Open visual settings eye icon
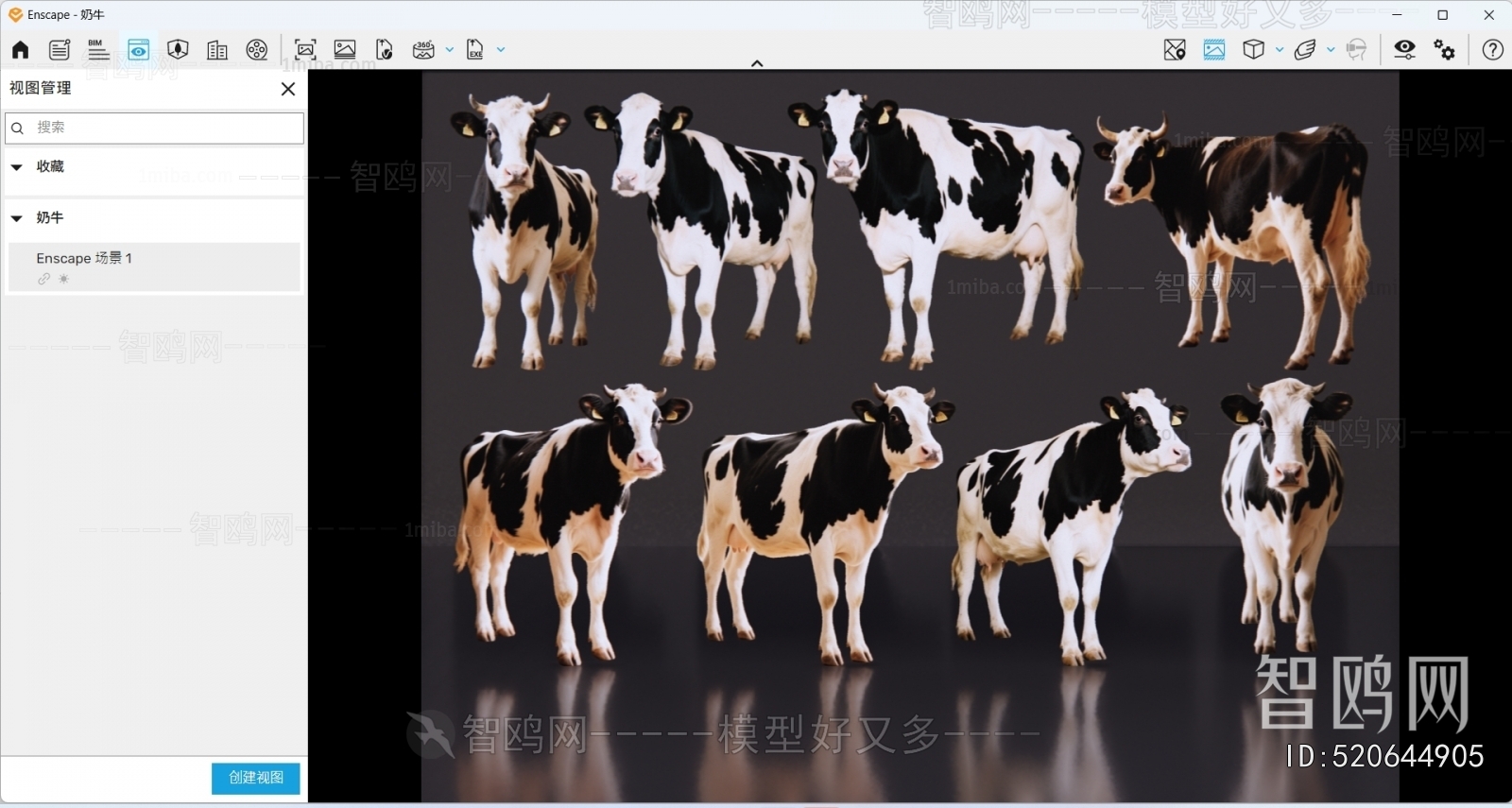1512x808 pixels. [x=1404, y=50]
